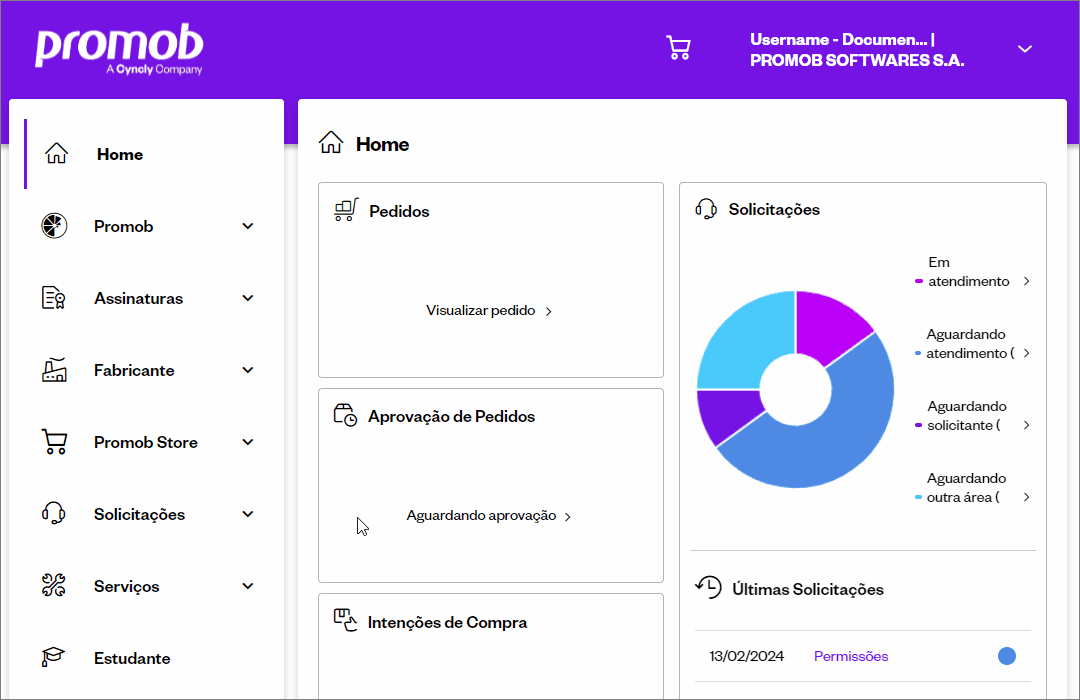Select the purple donut chart segment

click(727, 413)
